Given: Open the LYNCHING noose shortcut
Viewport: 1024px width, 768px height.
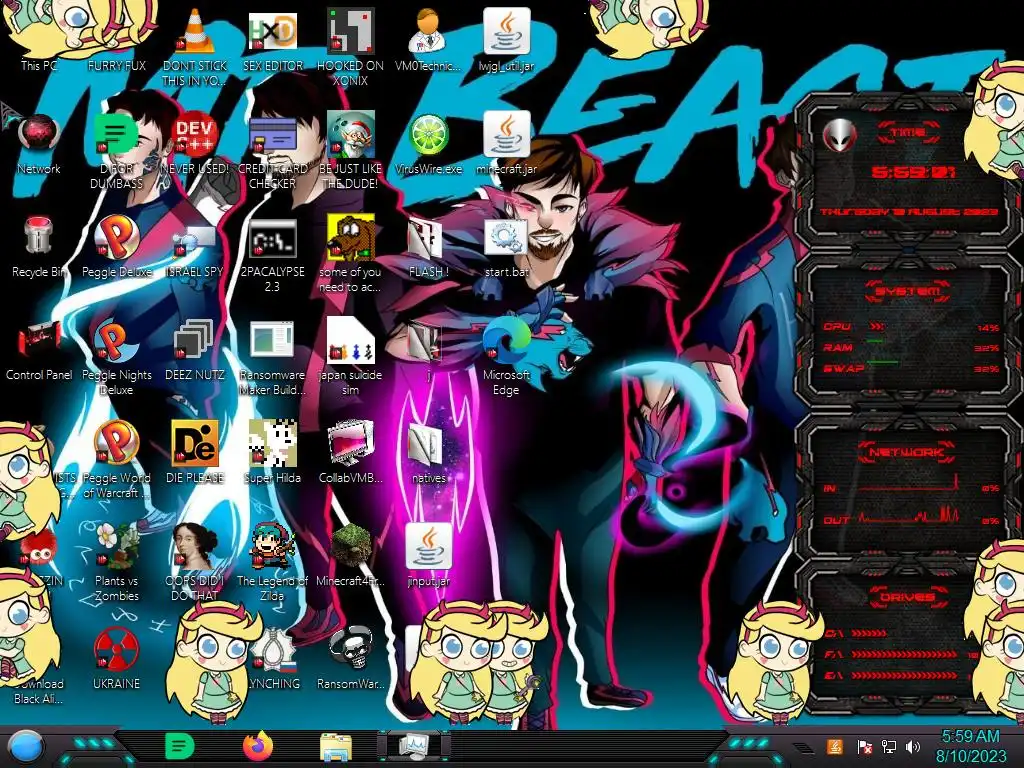Looking at the screenshot, I should pos(274,660).
